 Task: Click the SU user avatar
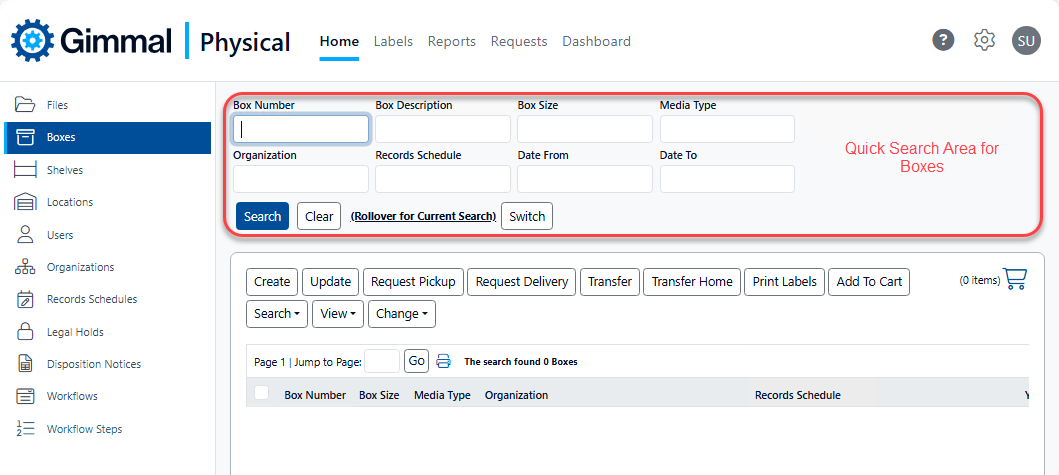(1026, 40)
